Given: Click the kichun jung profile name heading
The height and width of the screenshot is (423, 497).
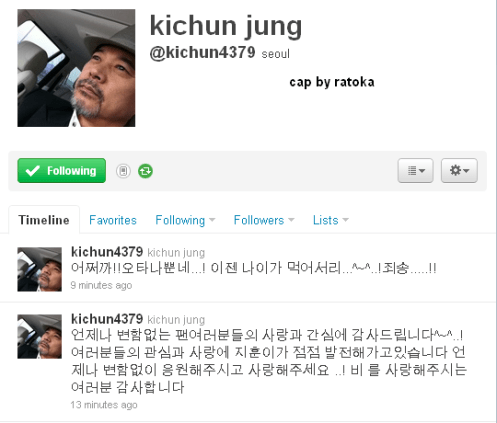Looking at the screenshot, I should (x=226, y=26).
